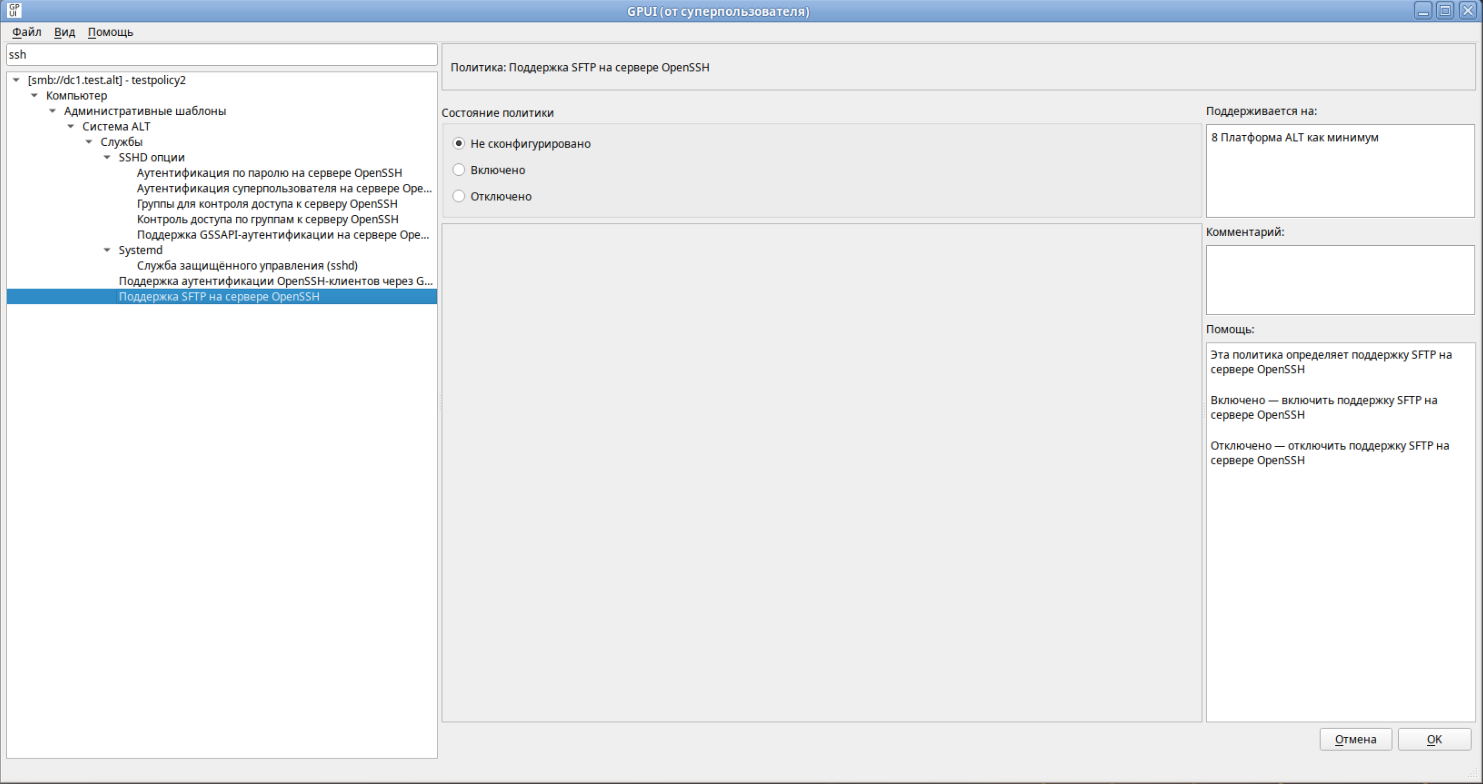
Task: Select the 'Отключено' policy state
Action: pyautogui.click(x=459, y=196)
